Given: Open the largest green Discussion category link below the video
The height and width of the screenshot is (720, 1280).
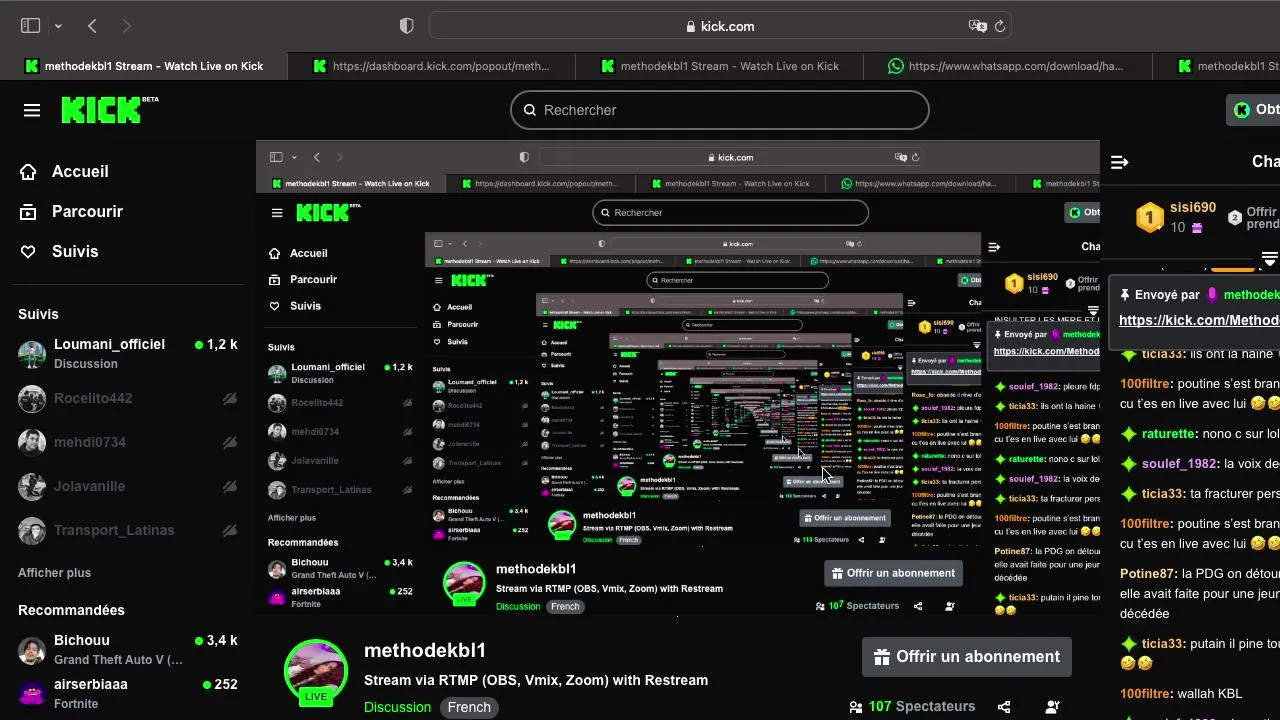Looking at the screenshot, I should (397, 707).
